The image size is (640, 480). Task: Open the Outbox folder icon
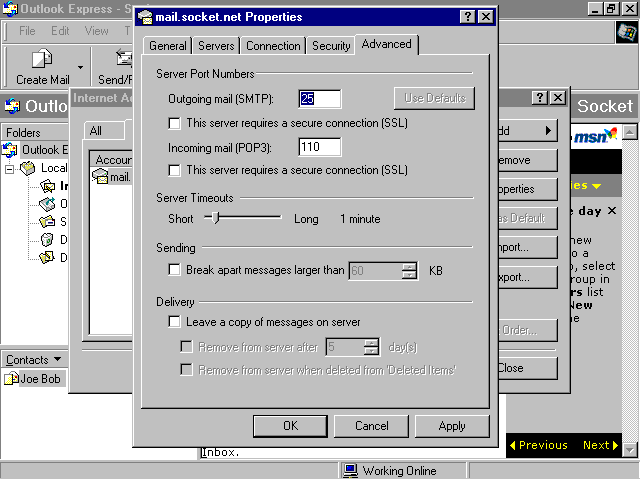(47, 204)
